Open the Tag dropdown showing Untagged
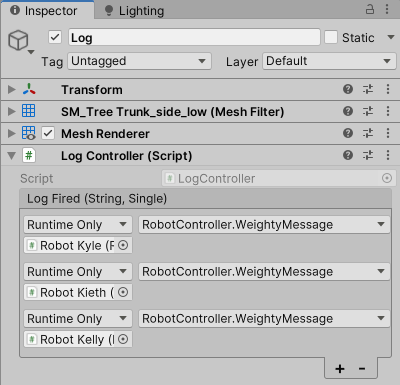Screen dimensions: 400x385 pos(139,61)
